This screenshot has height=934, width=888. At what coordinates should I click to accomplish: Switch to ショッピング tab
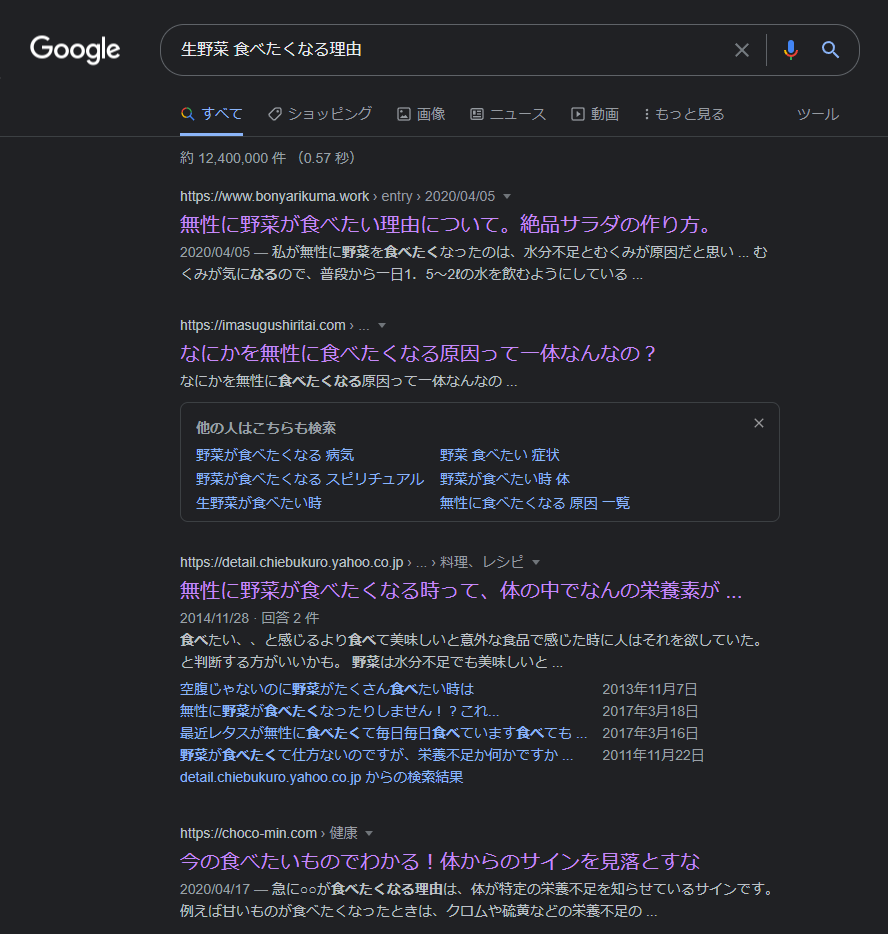320,114
